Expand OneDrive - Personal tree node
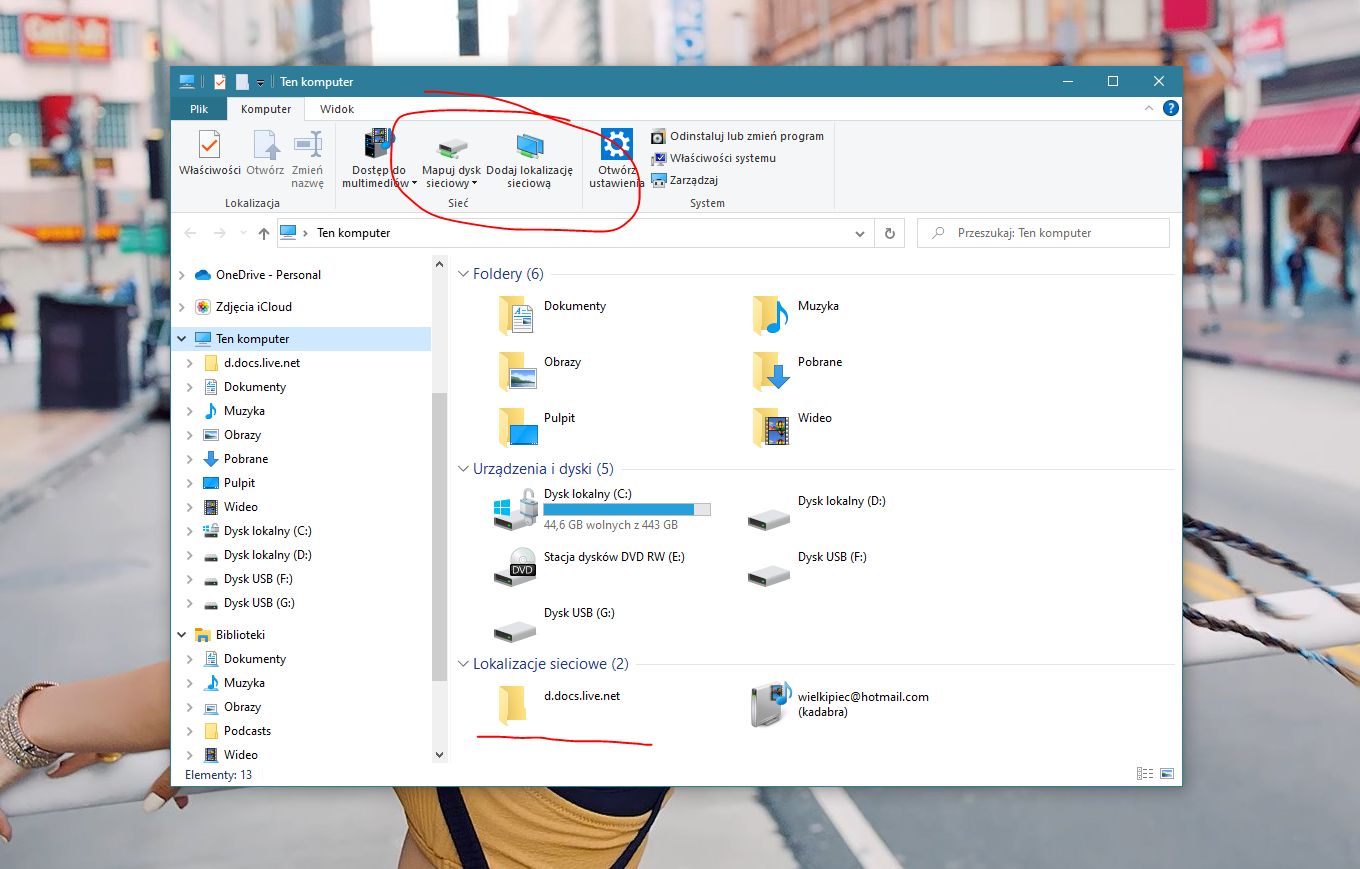 point(181,275)
